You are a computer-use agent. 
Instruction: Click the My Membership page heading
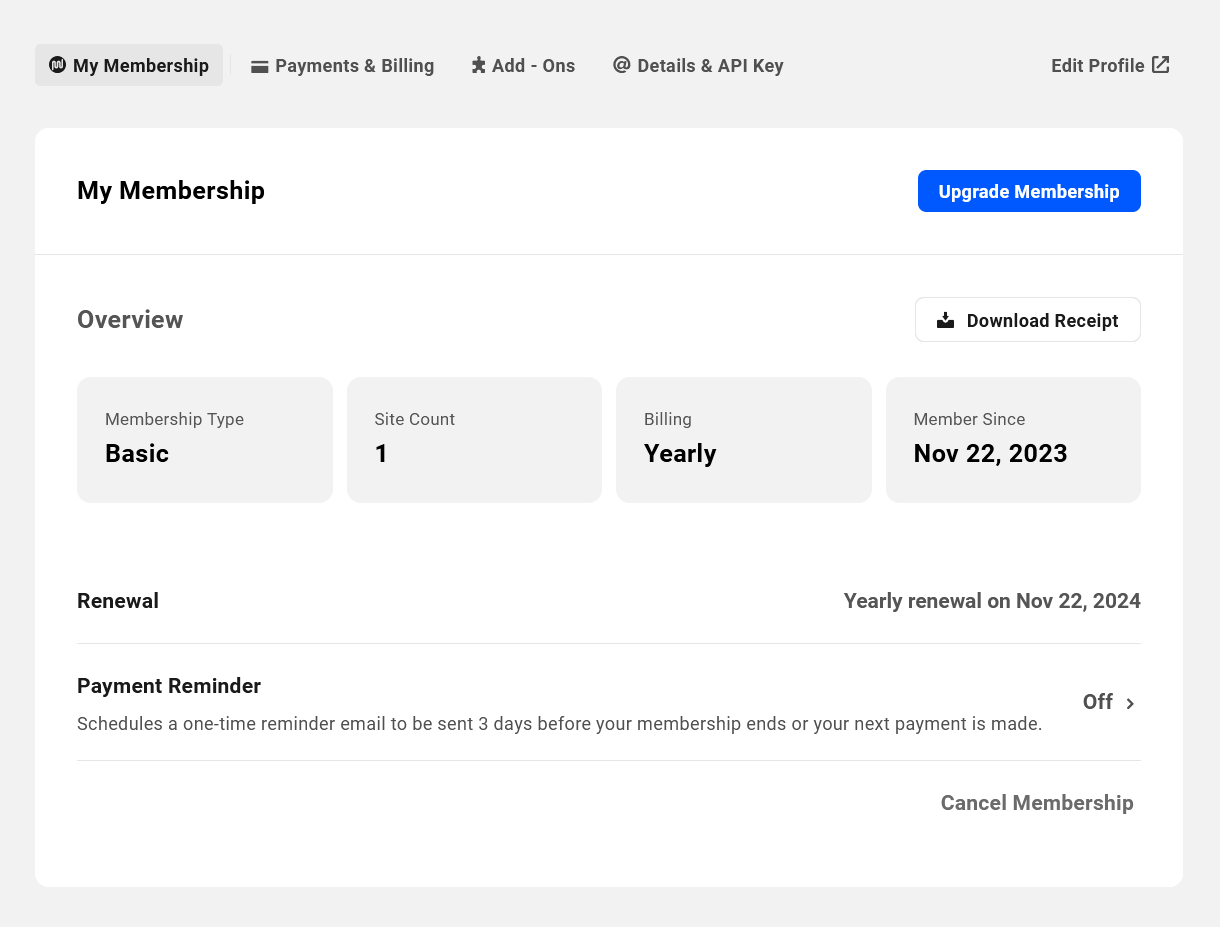pos(171,191)
